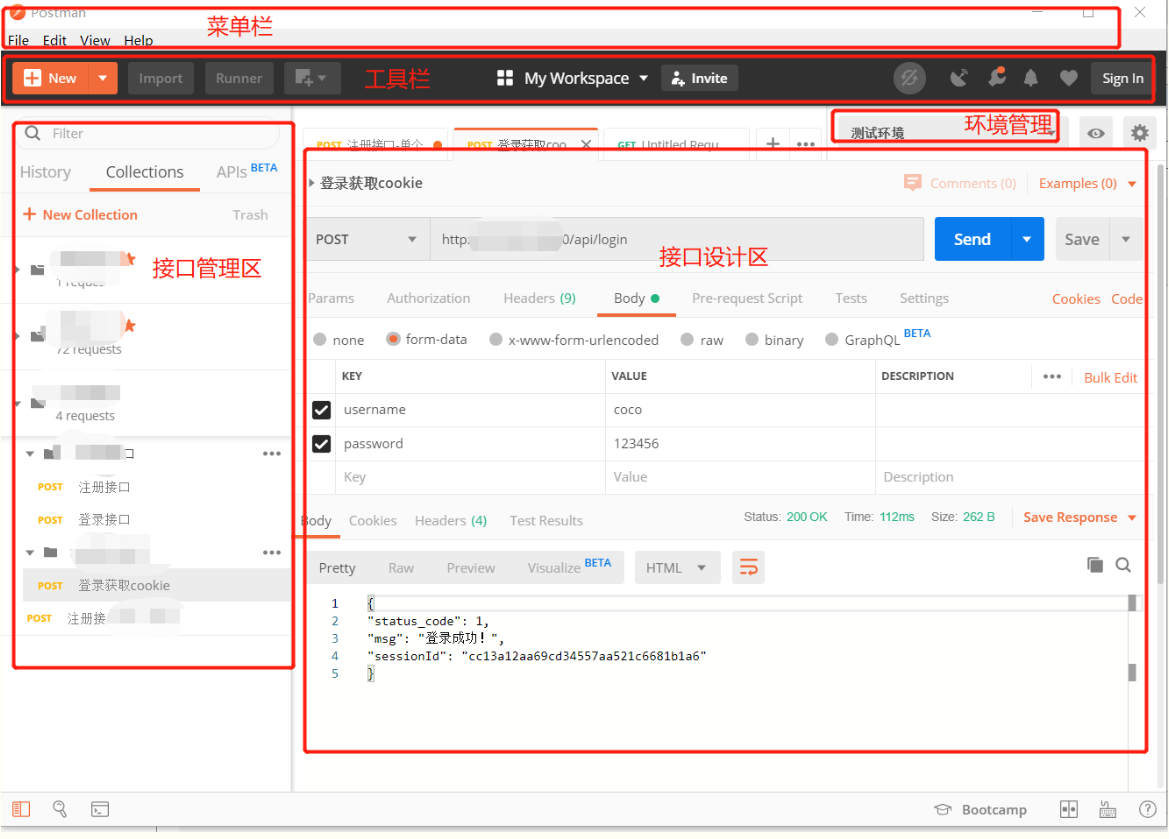Open the notifications bell icon
Screen dimensions: 1169x839
click(1030, 78)
